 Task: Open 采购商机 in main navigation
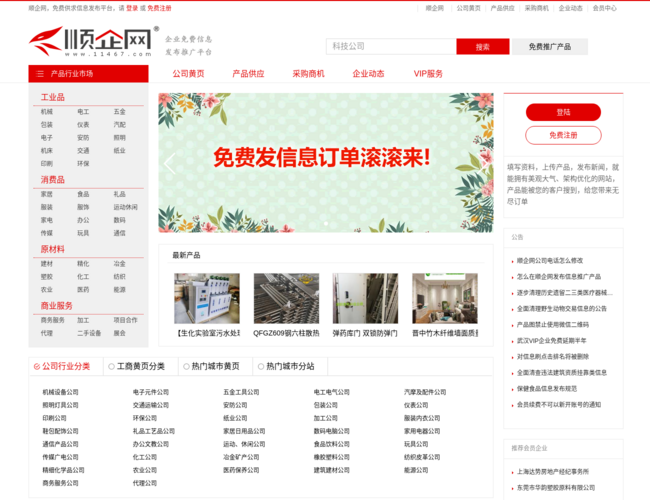click(x=308, y=74)
